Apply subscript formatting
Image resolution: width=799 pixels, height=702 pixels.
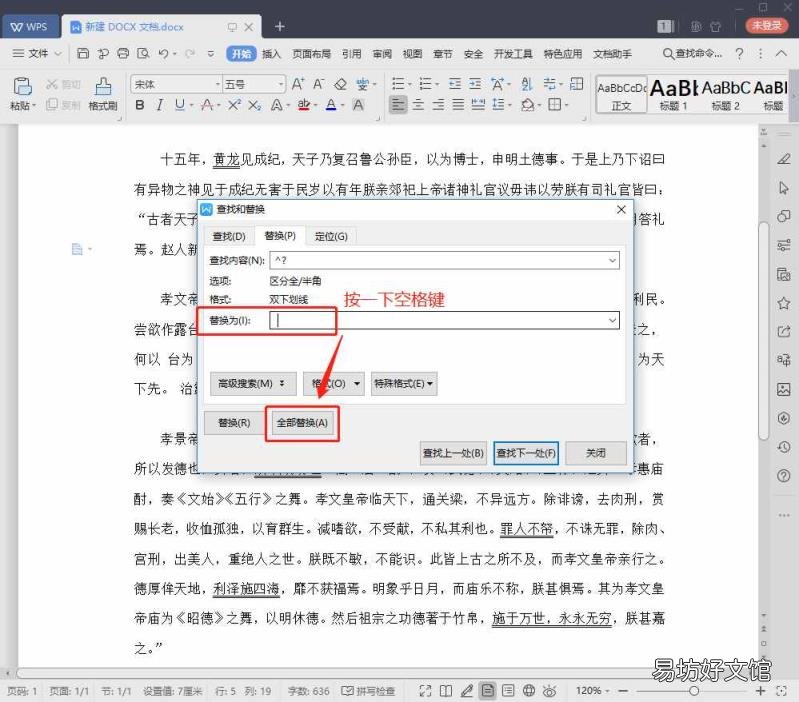tap(254, 105)
